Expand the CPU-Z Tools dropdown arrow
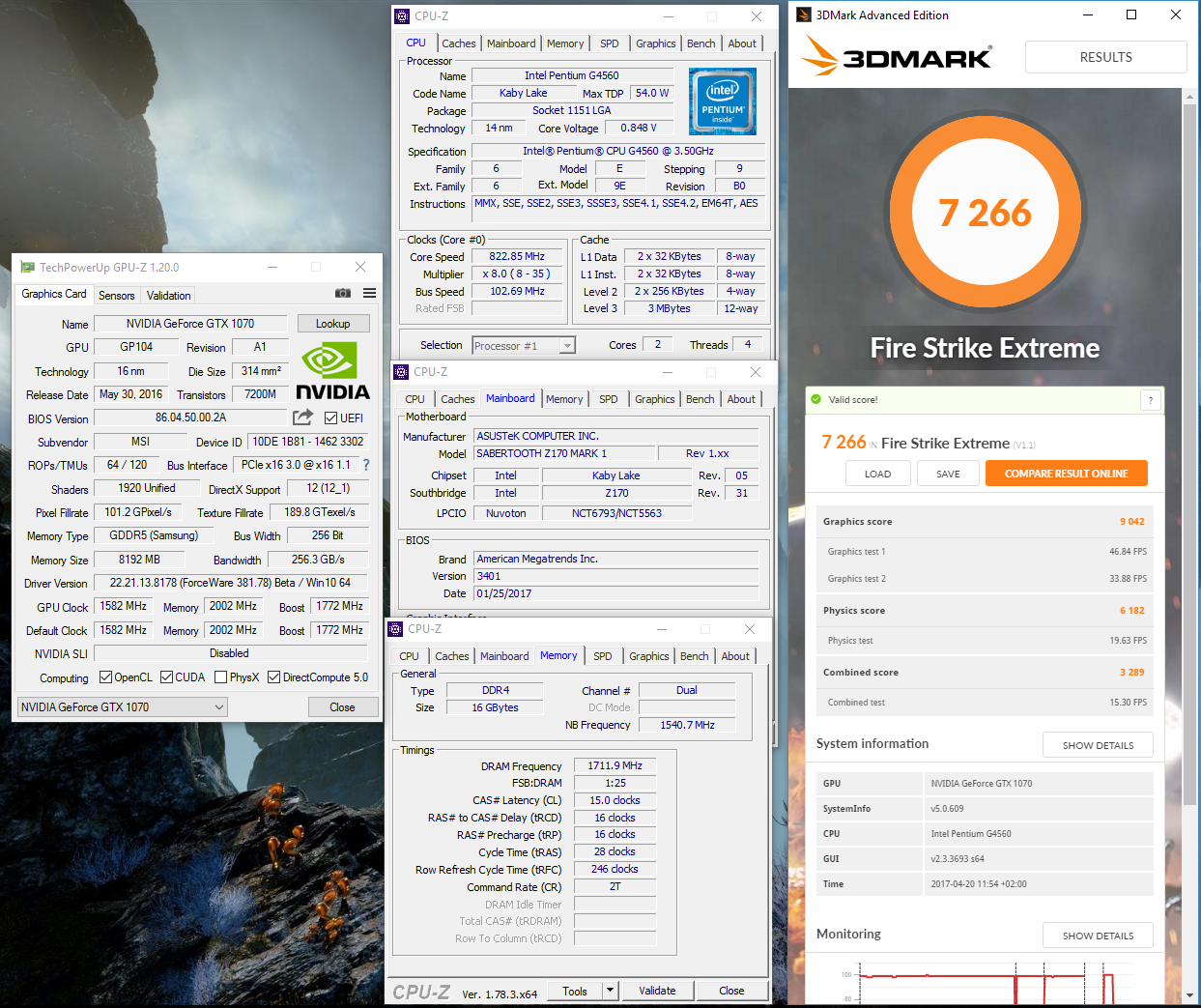Viewport: 1201px width, 1008px height. pos(610,991)
